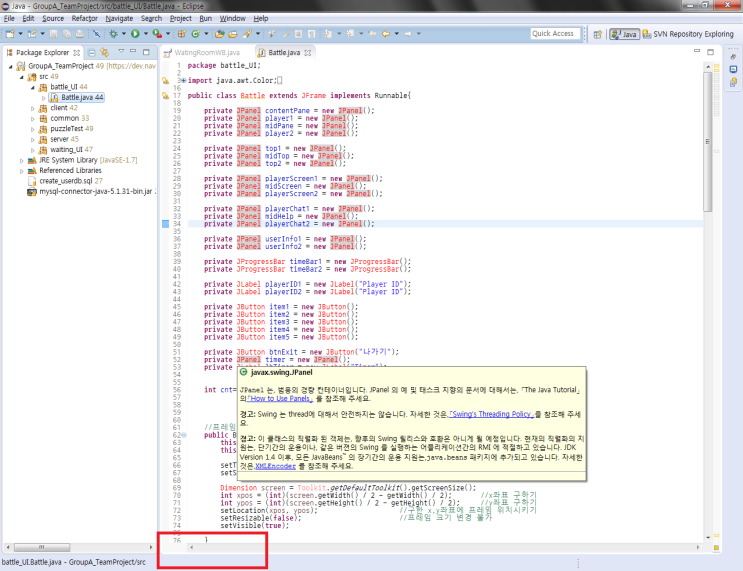Screen dimensions: 743x571
Task: Open the Project menu
Action: point(181,18)
